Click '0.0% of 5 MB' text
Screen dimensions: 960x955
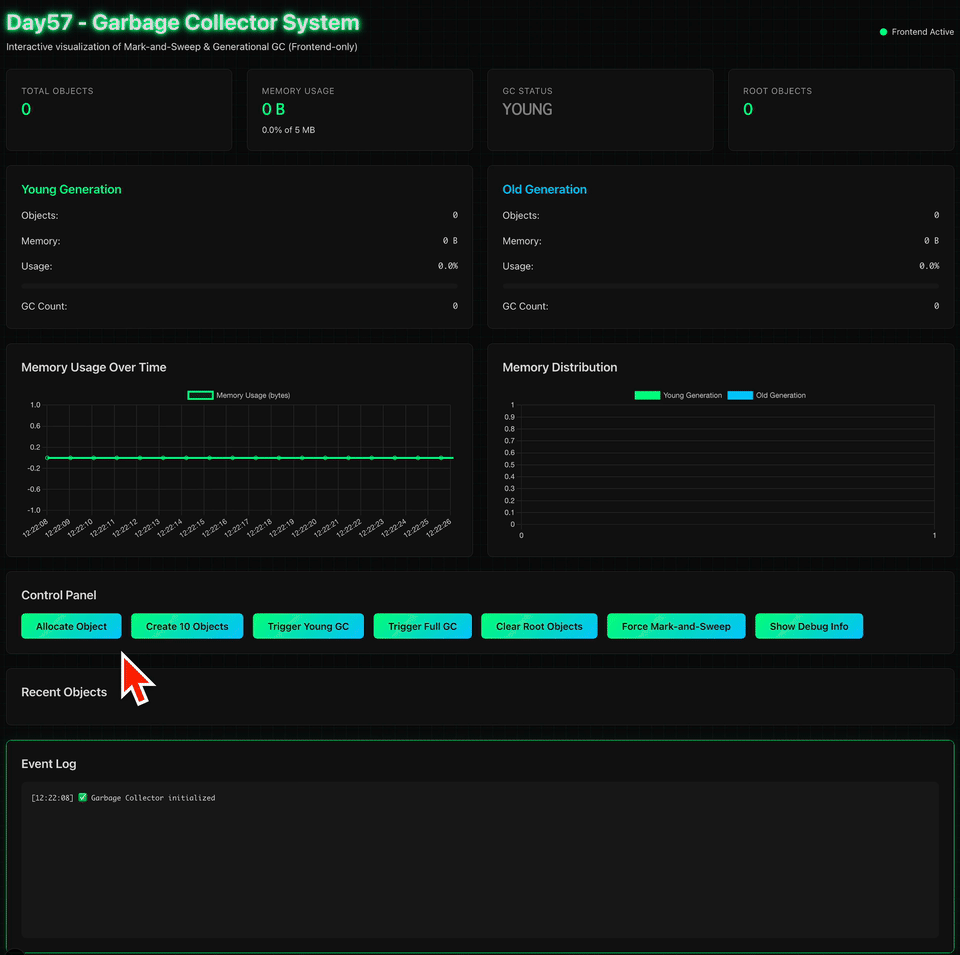point(288,130)
